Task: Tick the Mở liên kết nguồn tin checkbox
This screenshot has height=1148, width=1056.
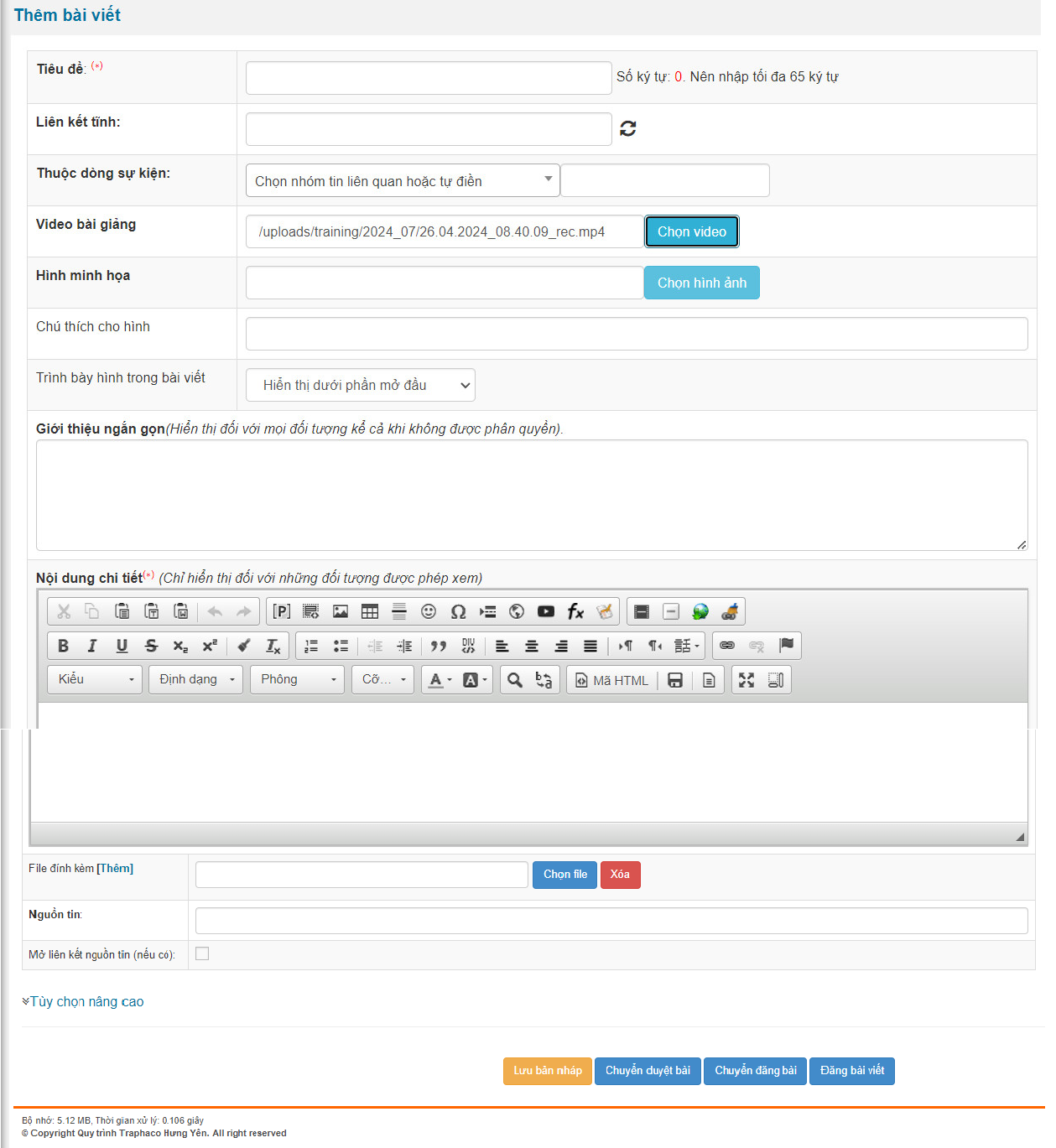Action: (x=202, y=953)
